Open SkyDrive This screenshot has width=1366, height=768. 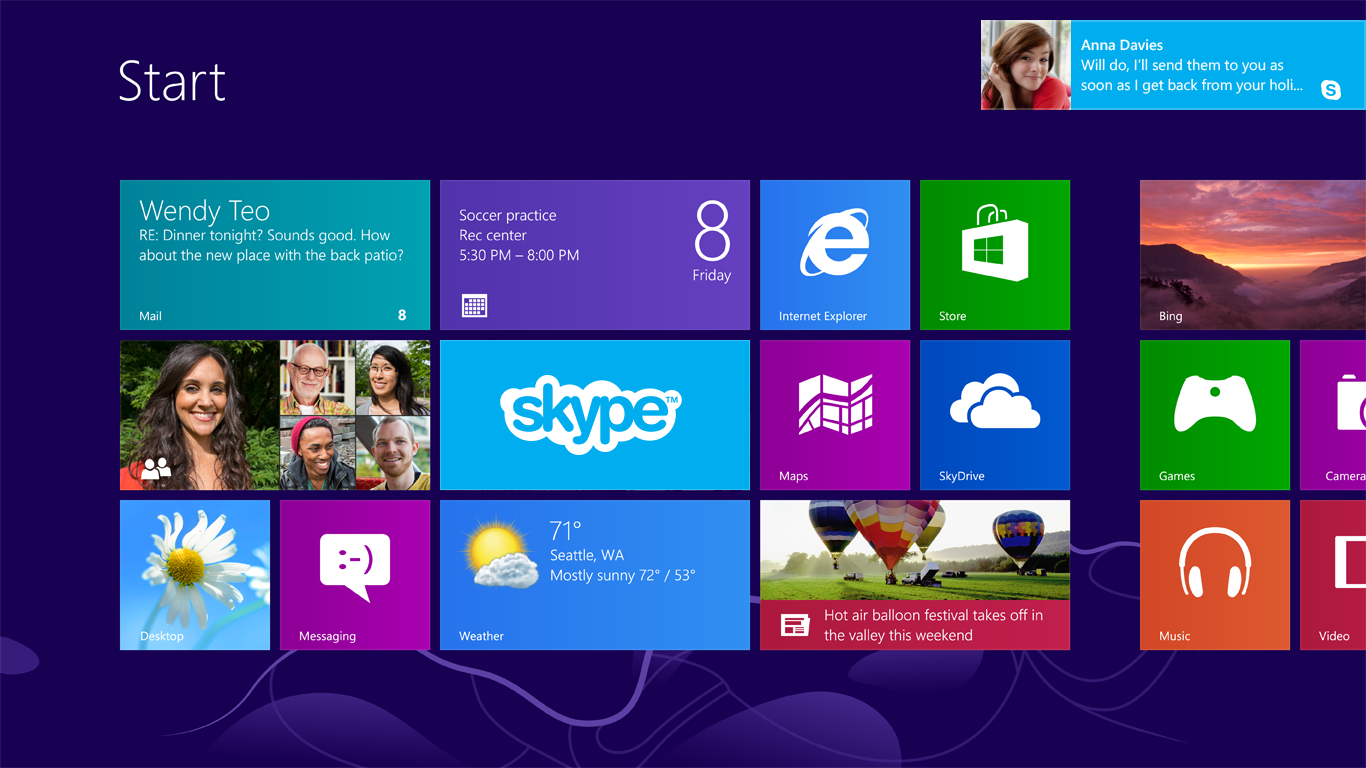[994, 414]
